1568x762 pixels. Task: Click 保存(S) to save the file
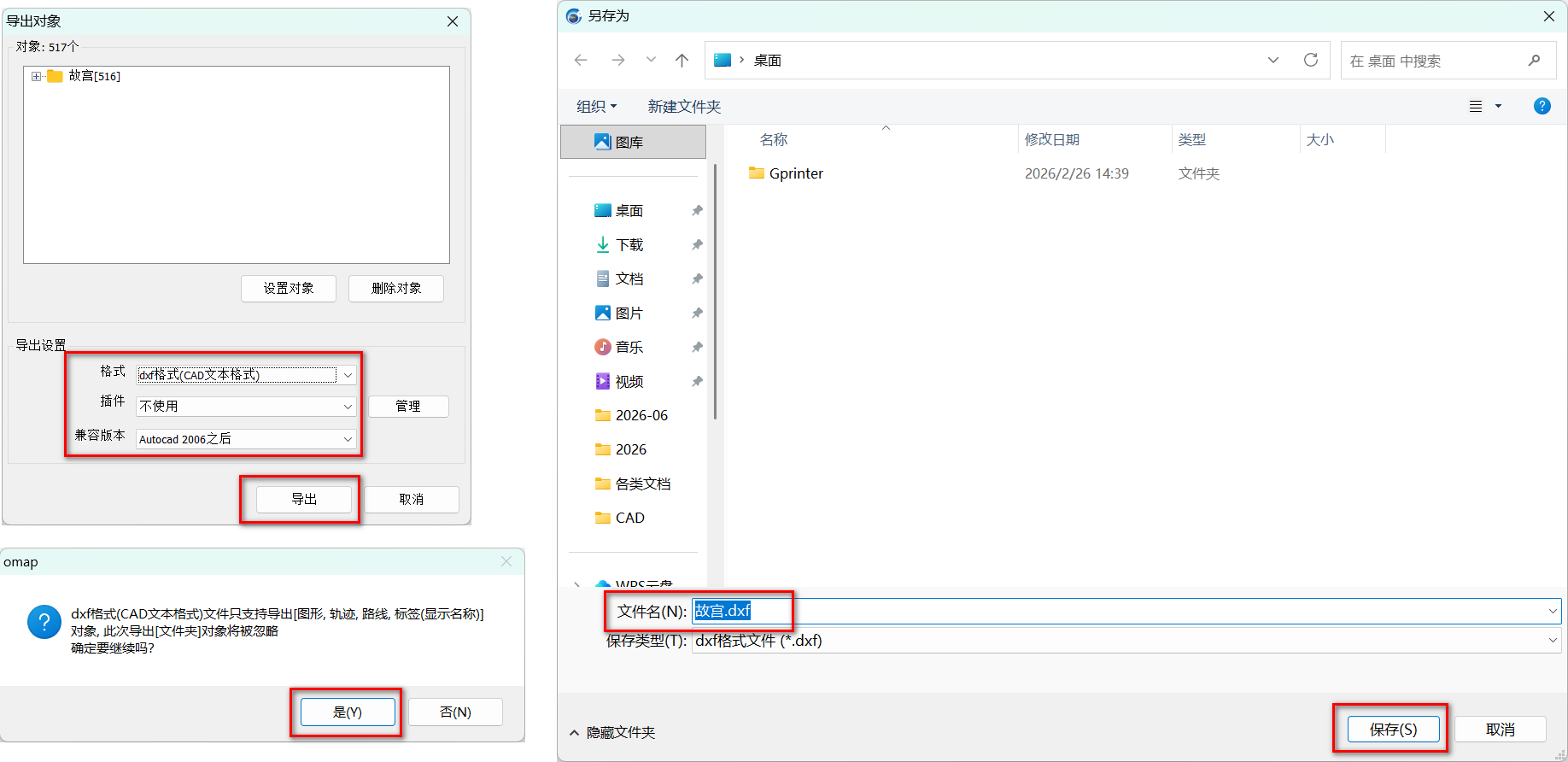coord(1393,730)
